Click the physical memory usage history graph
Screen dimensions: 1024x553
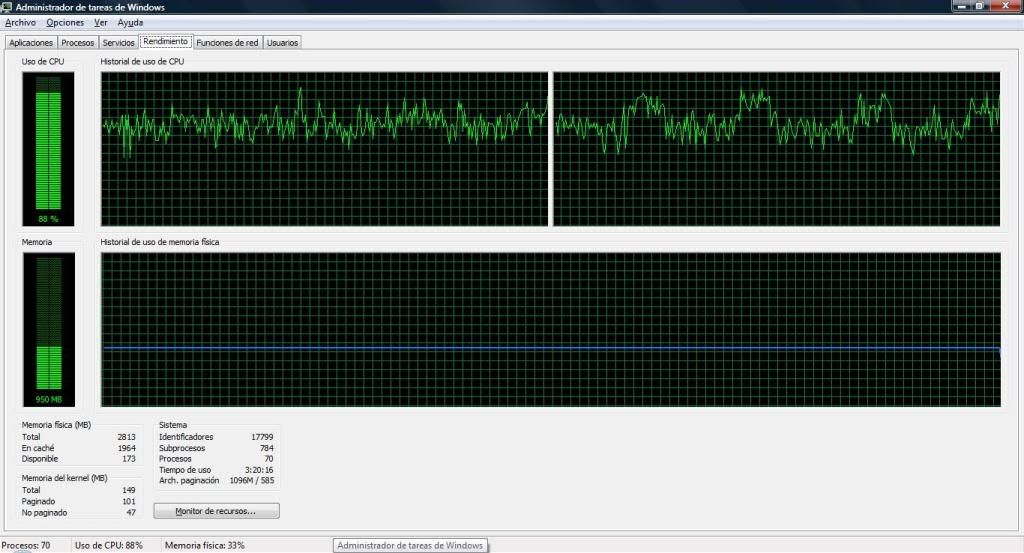550,329
